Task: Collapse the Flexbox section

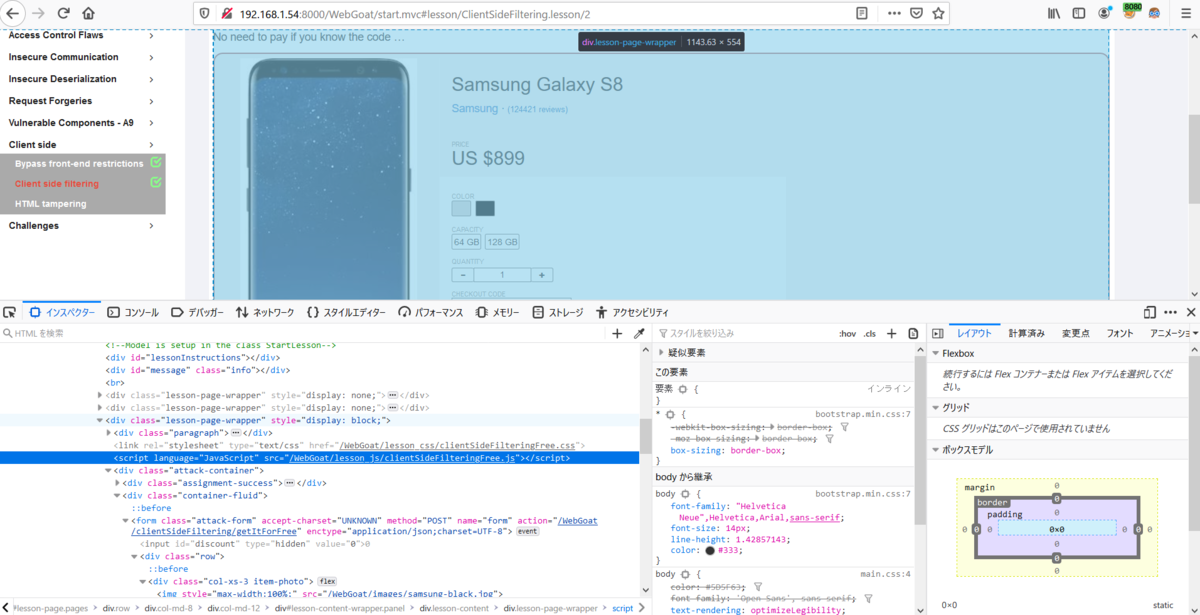Action: pos(936,353)
